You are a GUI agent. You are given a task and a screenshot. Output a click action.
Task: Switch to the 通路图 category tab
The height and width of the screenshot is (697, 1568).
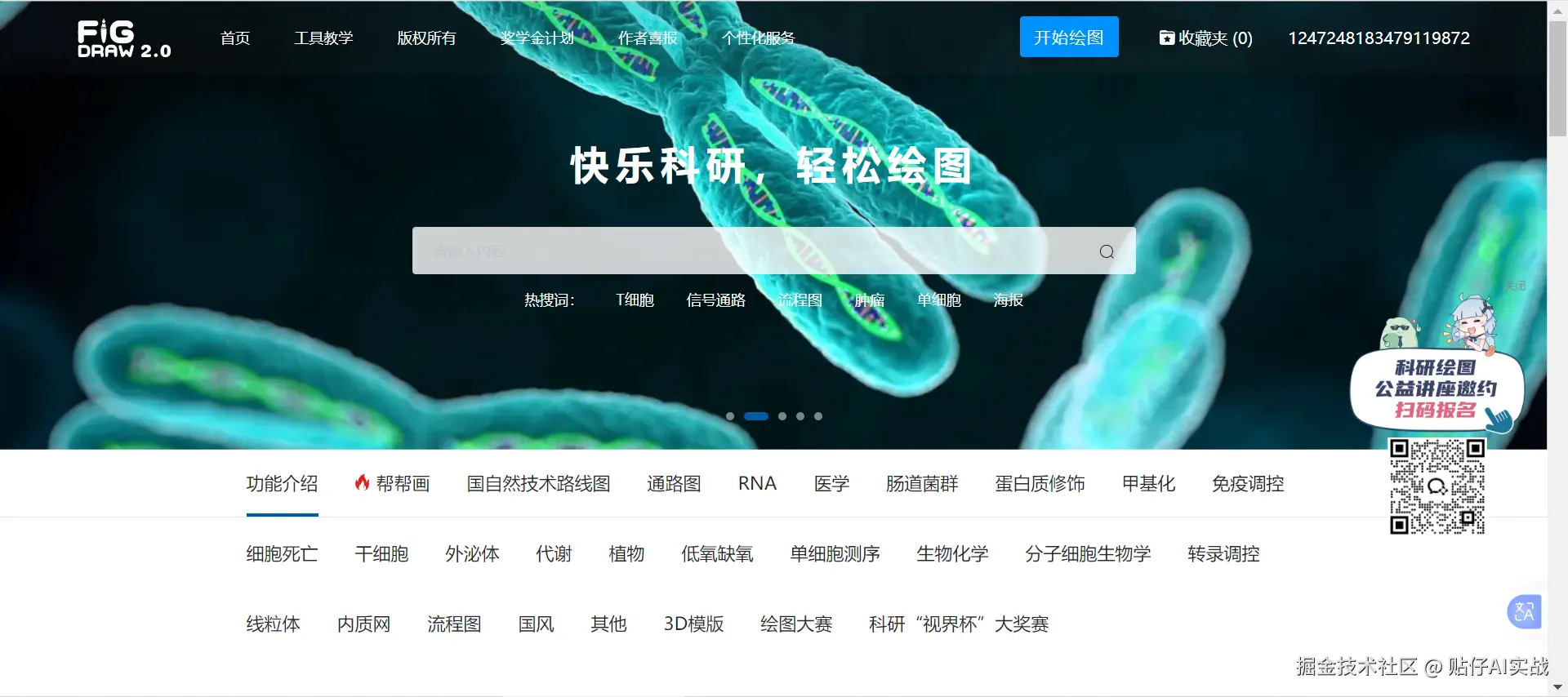(x=674, y=483)
